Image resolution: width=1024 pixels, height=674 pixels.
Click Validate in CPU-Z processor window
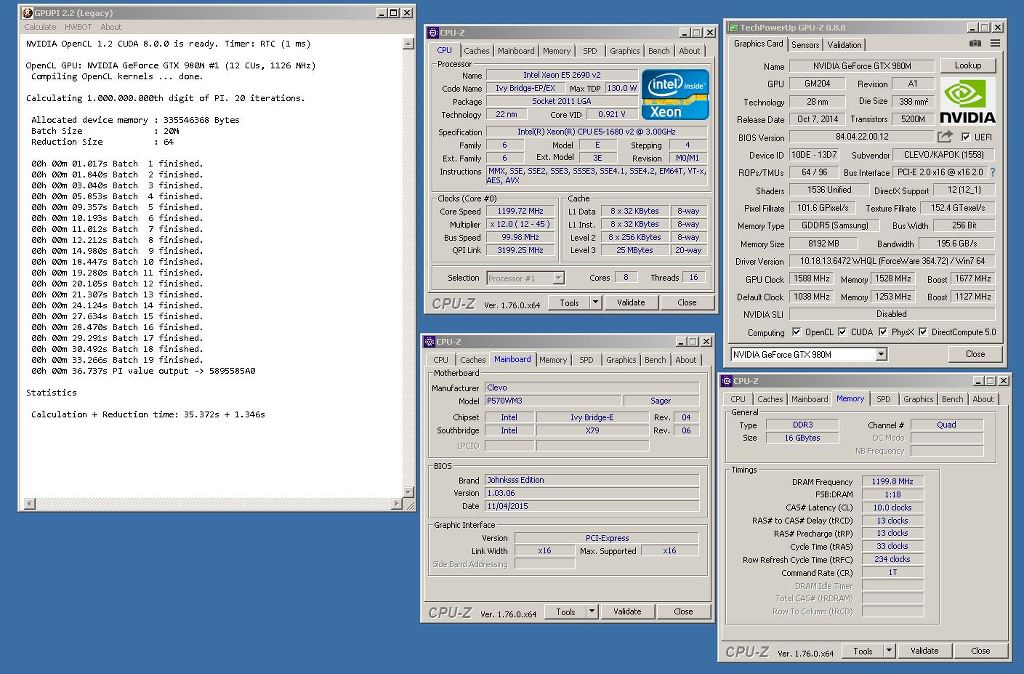pos(631,302)
